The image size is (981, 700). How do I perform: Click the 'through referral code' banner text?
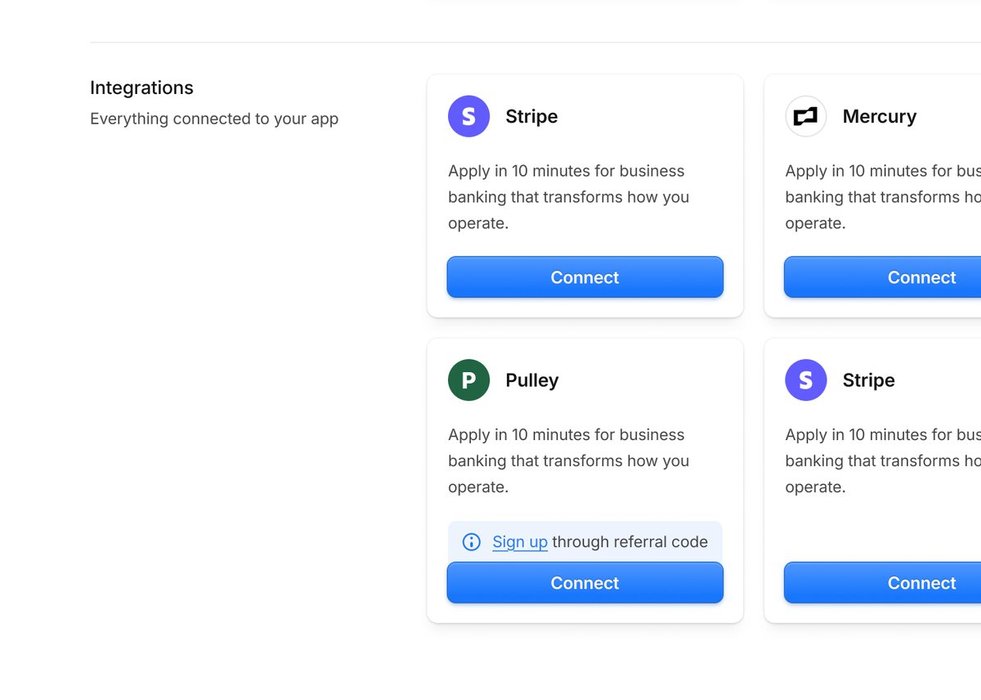point(630,542)
